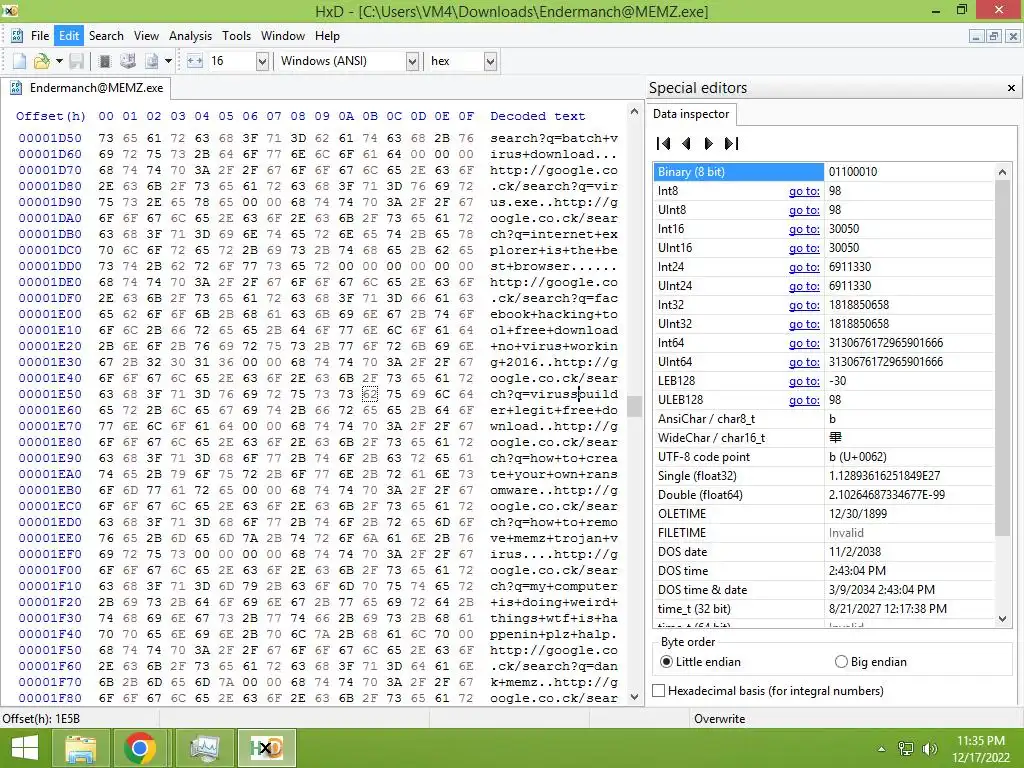
Task: Click hex view scroll up arrow
Action: point(634,112)
